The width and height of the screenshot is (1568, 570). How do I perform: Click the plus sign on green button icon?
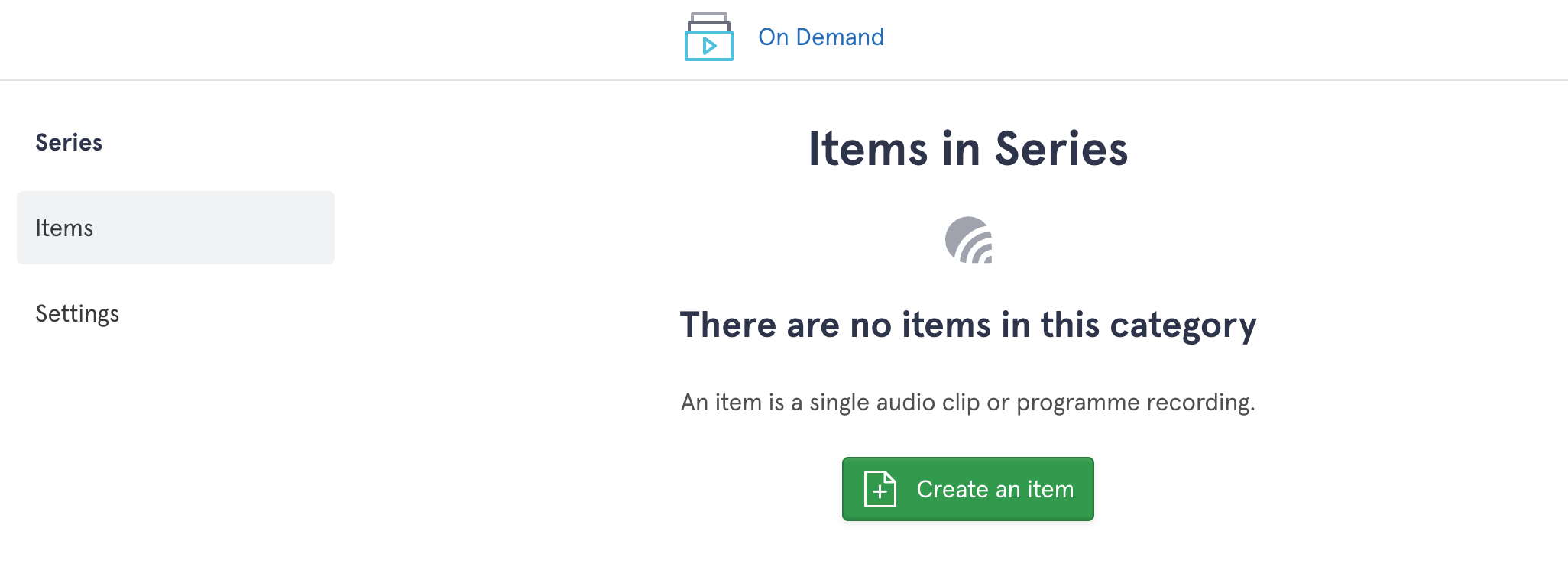(880, 492)
